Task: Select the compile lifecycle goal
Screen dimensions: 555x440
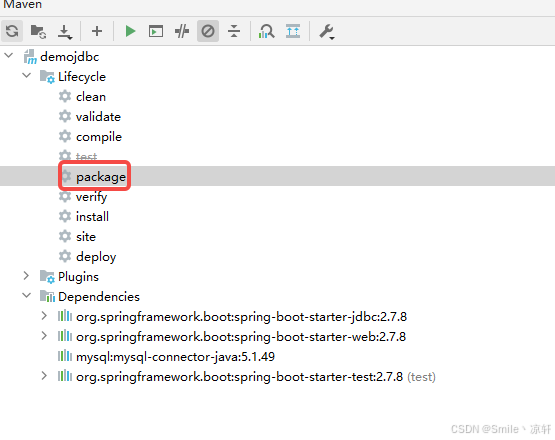Action: [x=99, y=137]
